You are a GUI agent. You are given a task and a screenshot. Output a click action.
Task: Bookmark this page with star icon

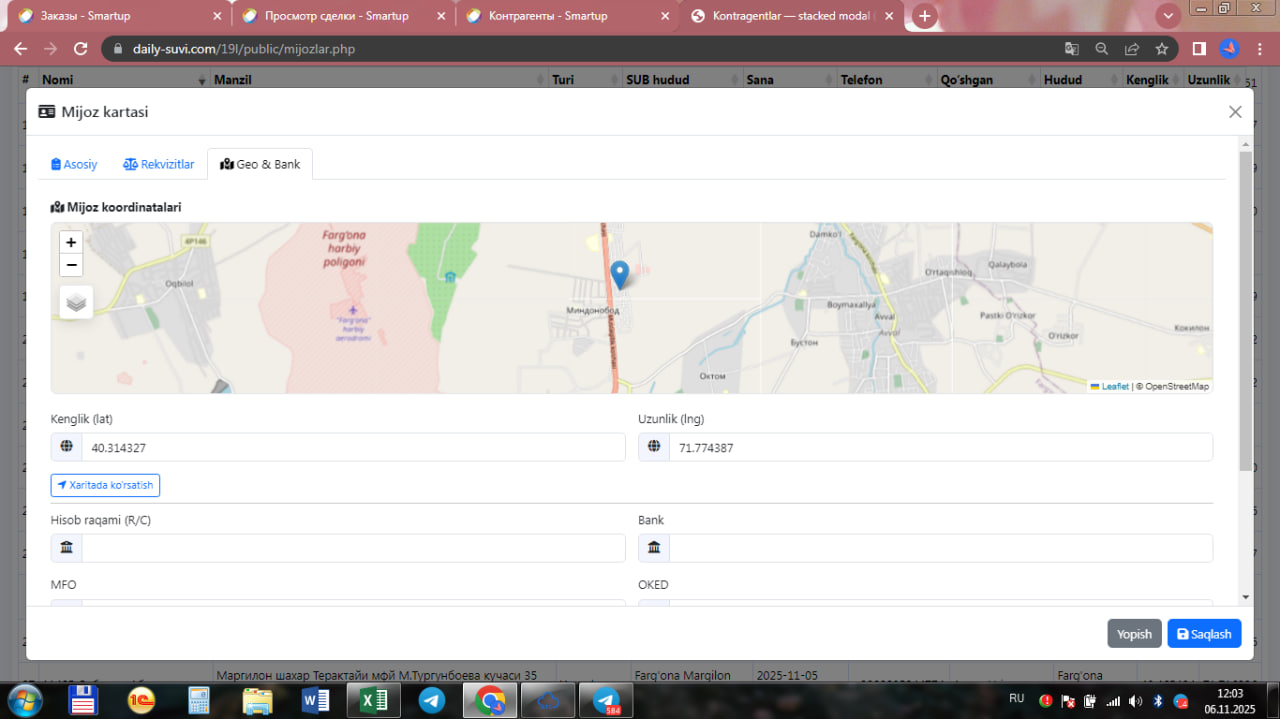(x=1161, y=49)
